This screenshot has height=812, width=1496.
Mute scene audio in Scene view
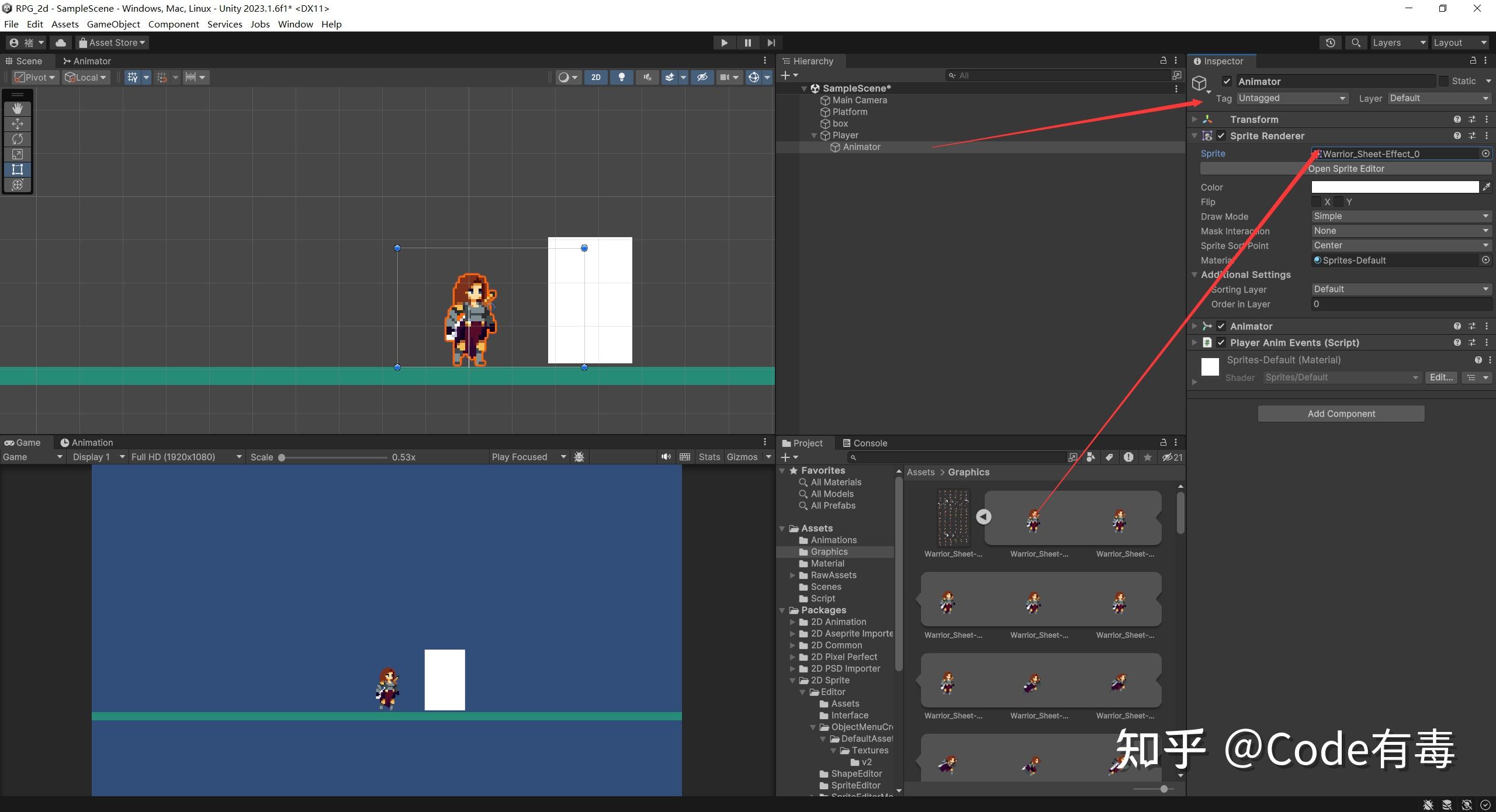(647, 77)
